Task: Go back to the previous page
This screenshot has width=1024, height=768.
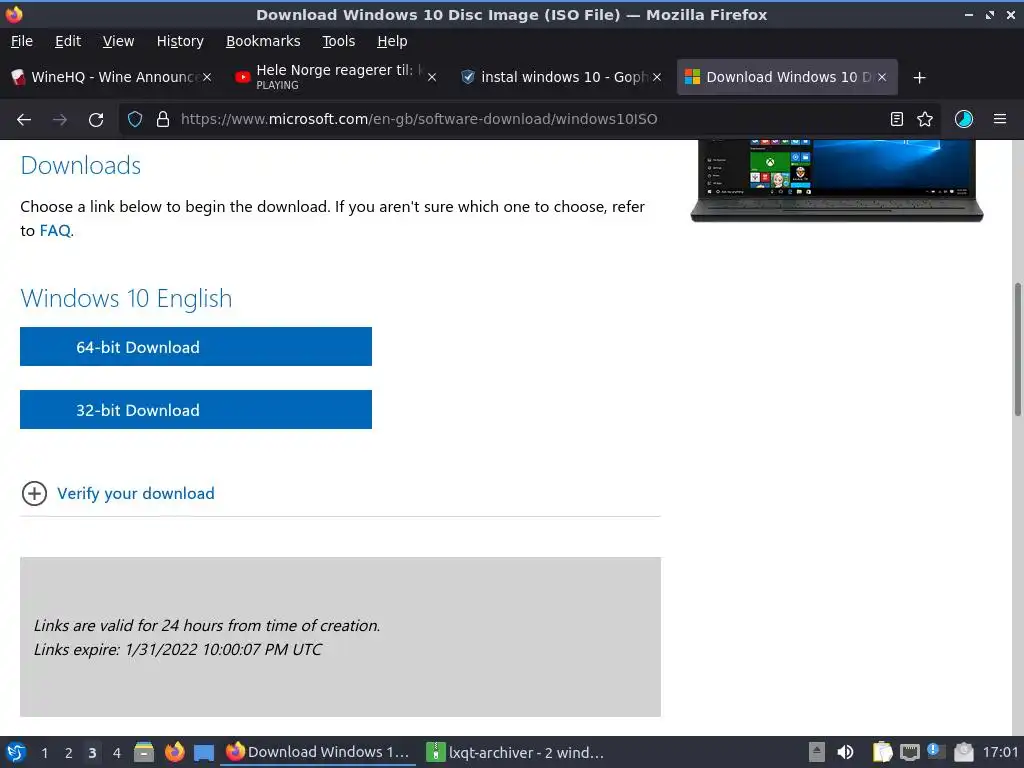Action: 24,119
